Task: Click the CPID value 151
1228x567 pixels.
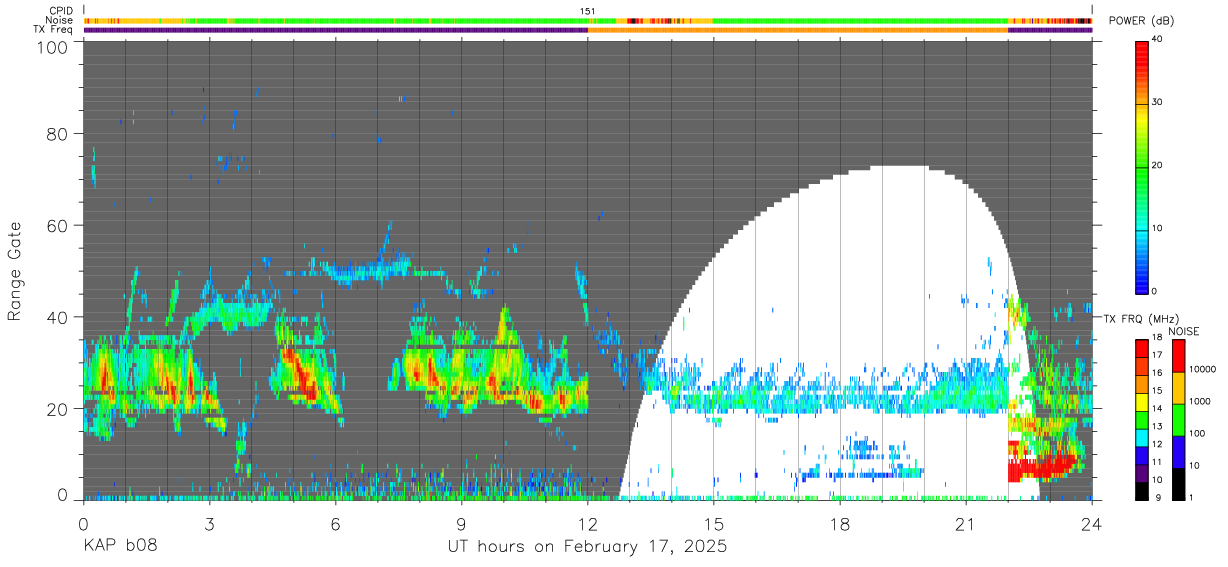Action: pos(588,11)
